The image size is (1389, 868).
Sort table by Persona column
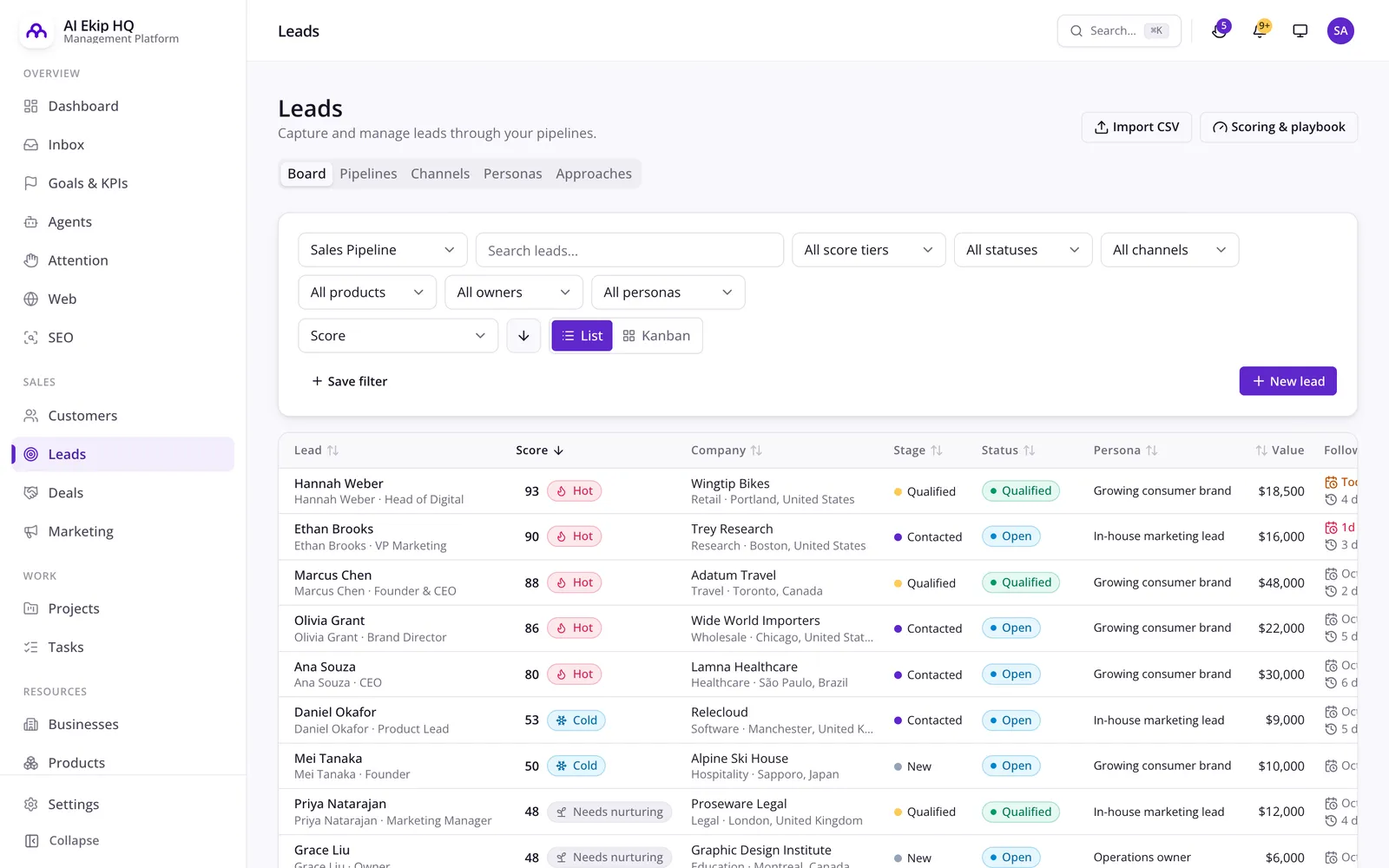[1125, 450]
